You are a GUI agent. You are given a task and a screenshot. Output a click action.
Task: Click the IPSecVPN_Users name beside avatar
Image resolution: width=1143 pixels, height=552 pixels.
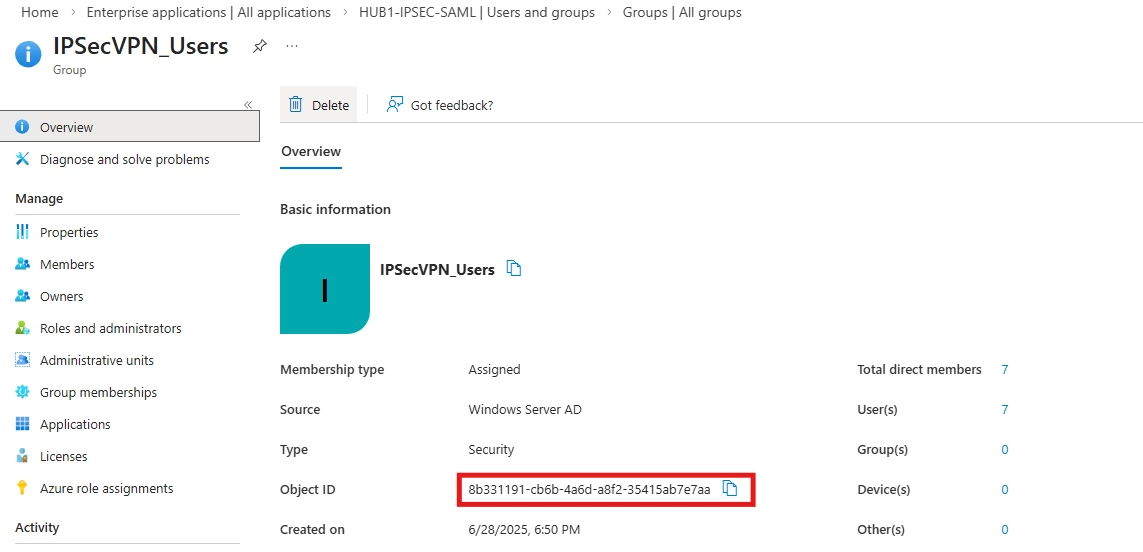click(x=437, y=270)
